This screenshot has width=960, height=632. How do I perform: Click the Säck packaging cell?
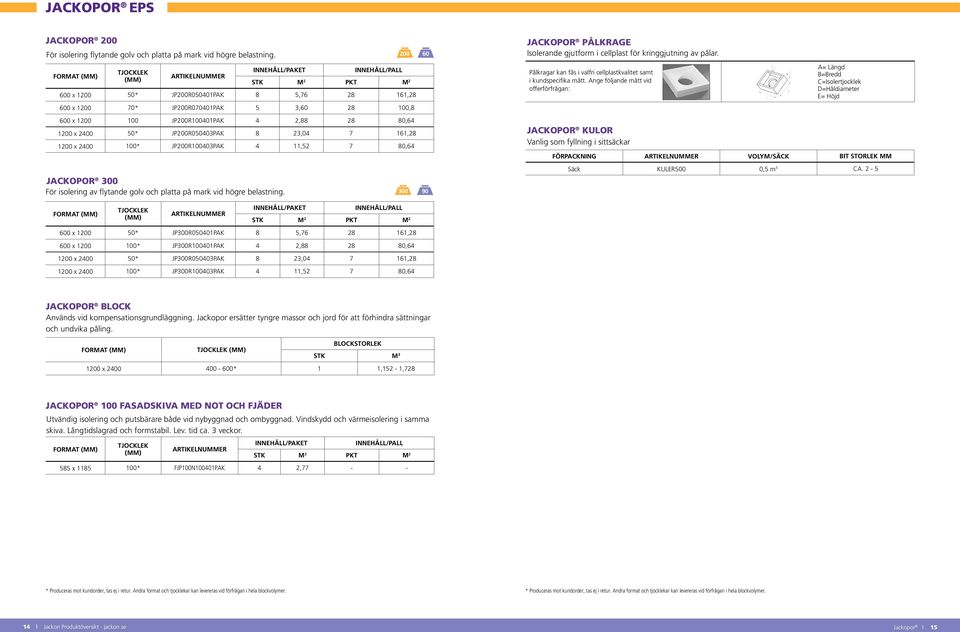(x=574, y=169)
